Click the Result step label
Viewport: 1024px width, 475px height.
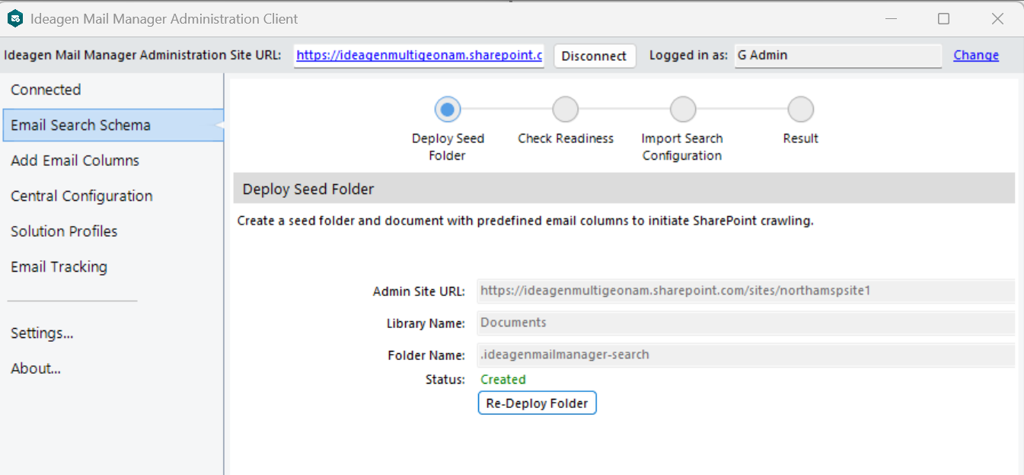coord(801,139)
